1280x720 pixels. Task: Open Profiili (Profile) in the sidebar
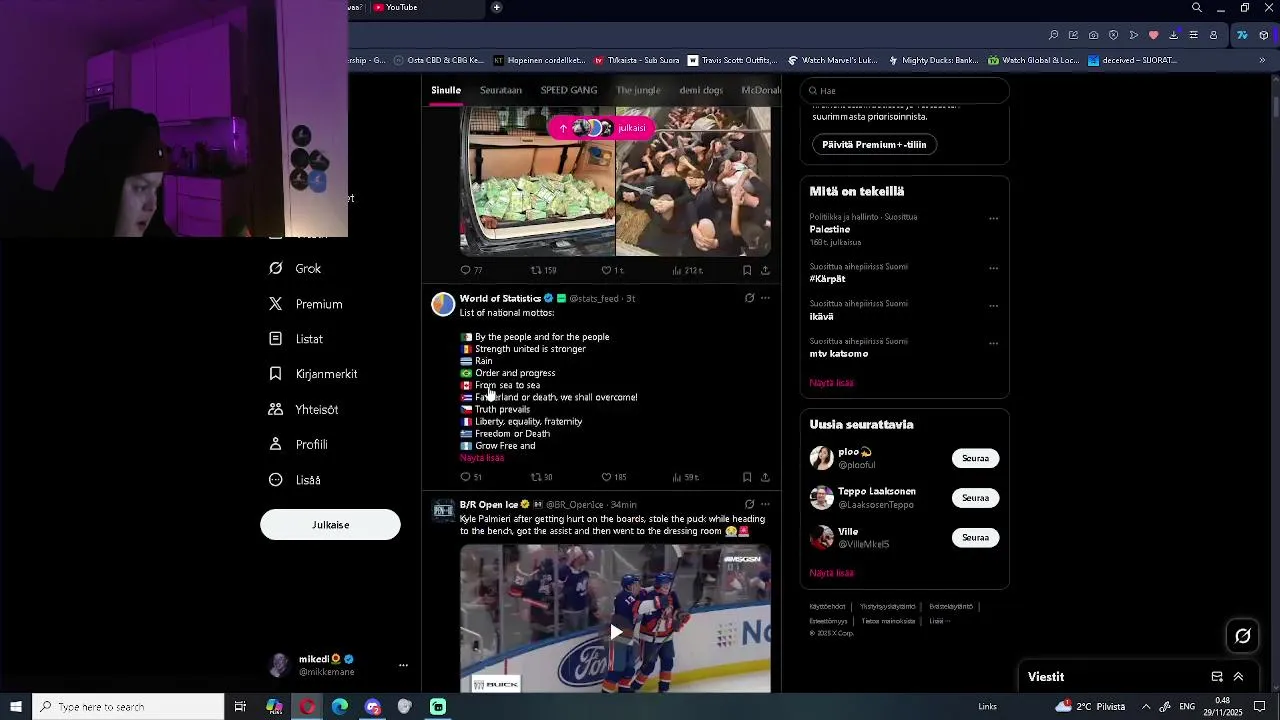coord(298,445)
